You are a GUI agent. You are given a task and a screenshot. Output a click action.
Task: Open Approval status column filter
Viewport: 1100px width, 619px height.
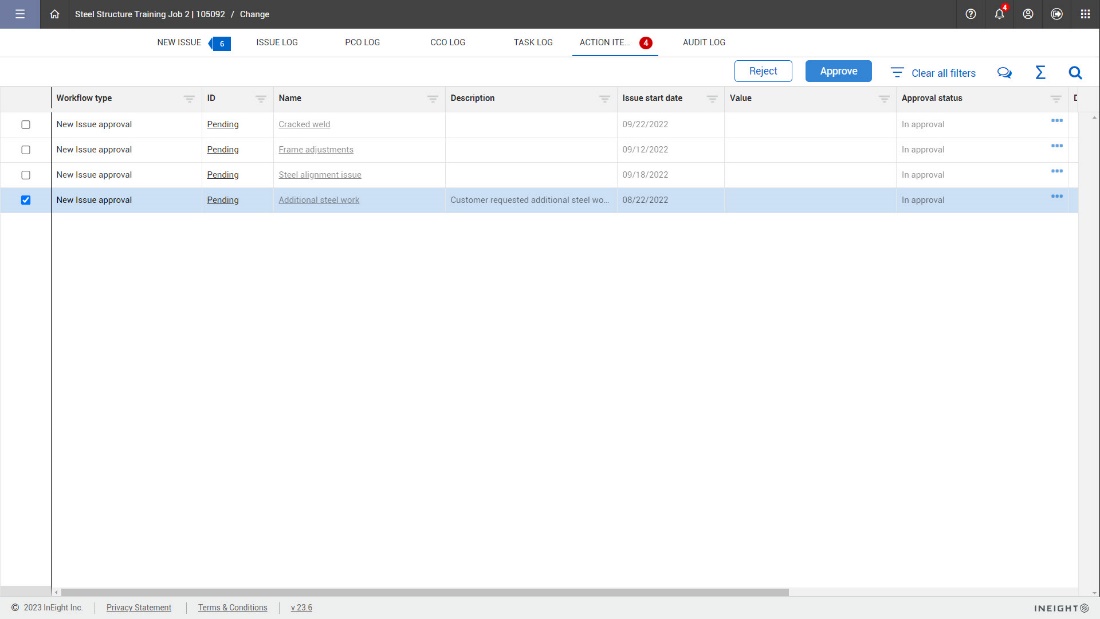pyautogui.click(x=1055, y=99)
